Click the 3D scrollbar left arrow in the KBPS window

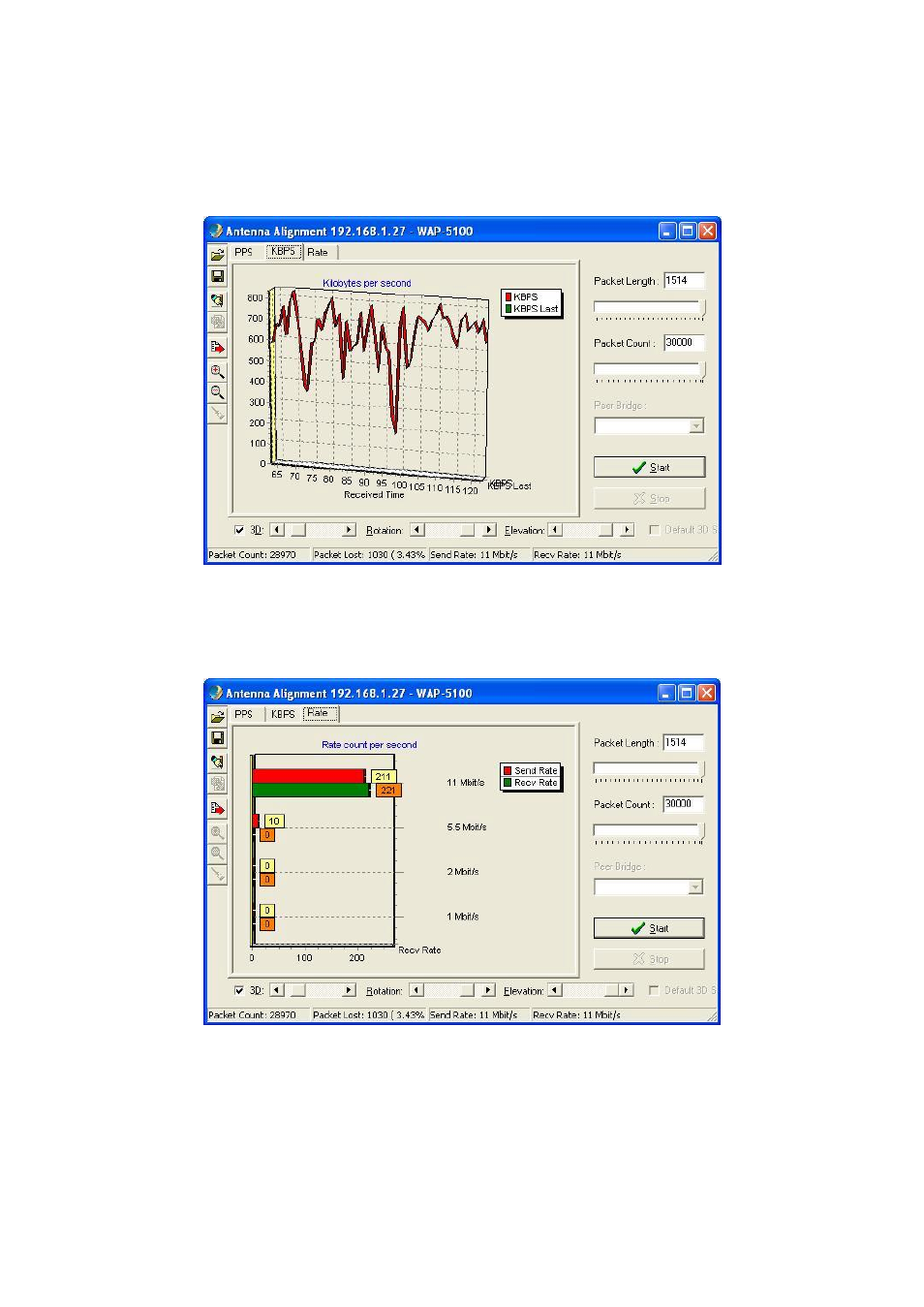tap(277, 530)
